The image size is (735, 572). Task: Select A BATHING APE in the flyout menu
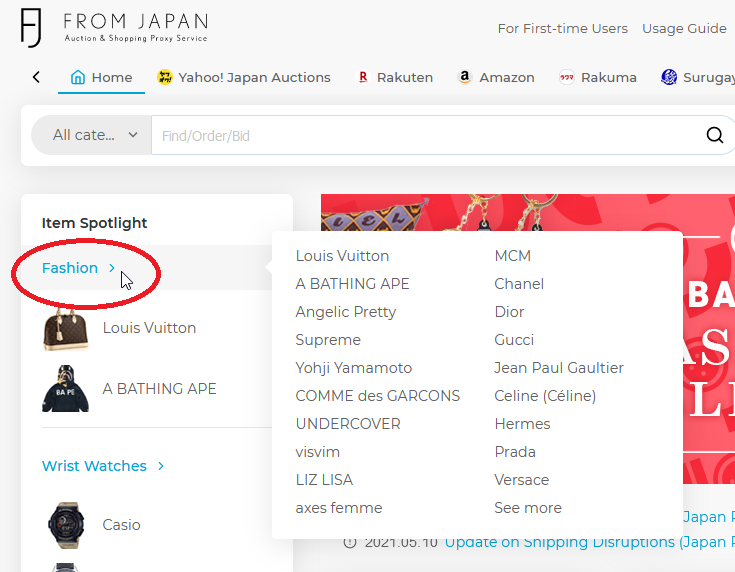pos(352,284)
